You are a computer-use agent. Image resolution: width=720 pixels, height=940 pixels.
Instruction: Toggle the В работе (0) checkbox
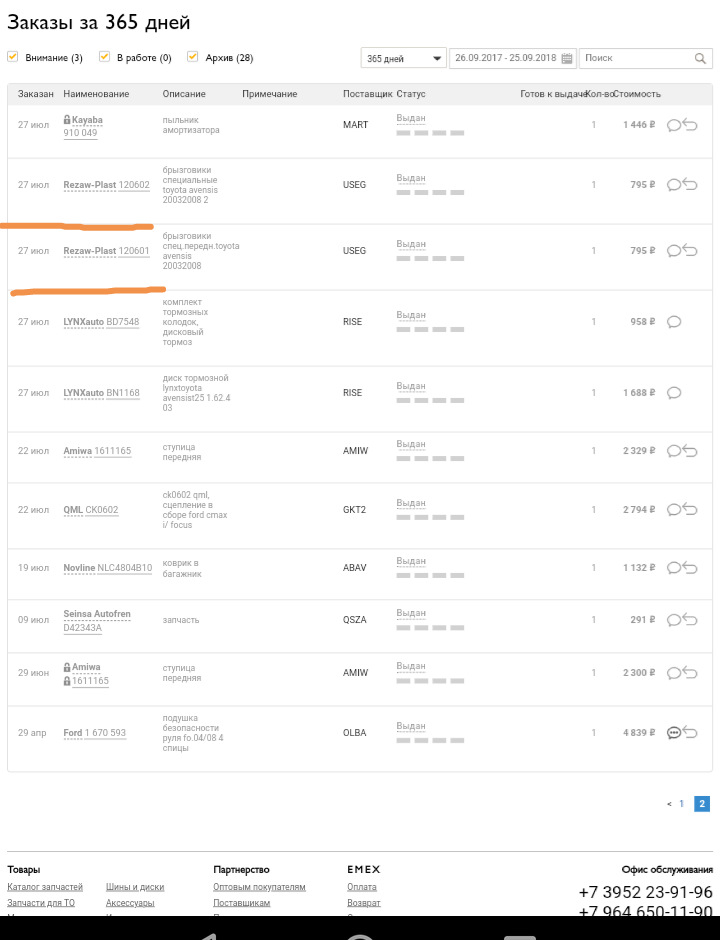pos(104,57)
